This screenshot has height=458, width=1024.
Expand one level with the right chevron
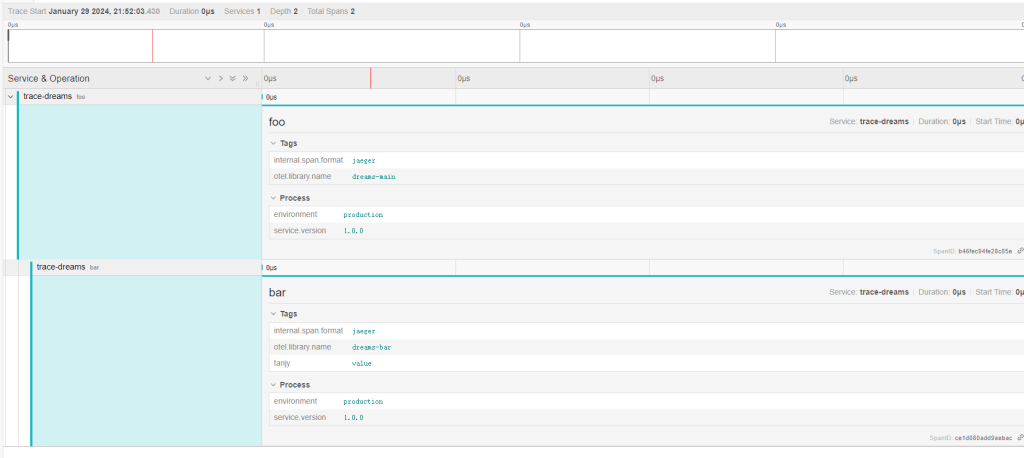pyautogui.click(x=220, y=78)
